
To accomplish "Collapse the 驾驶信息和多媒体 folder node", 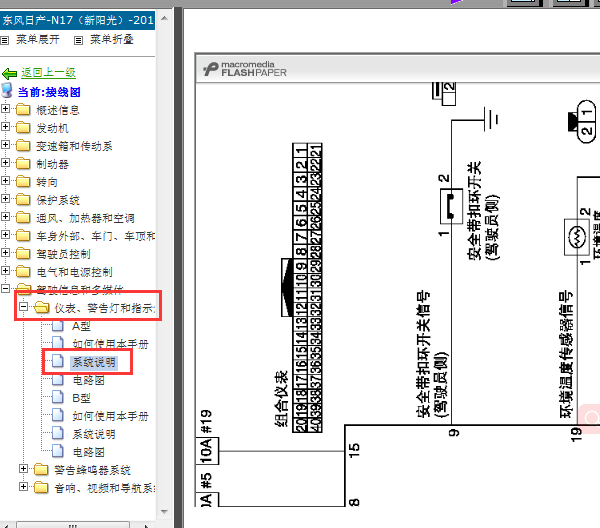I will pyautogui.click(x=5, y=288).
